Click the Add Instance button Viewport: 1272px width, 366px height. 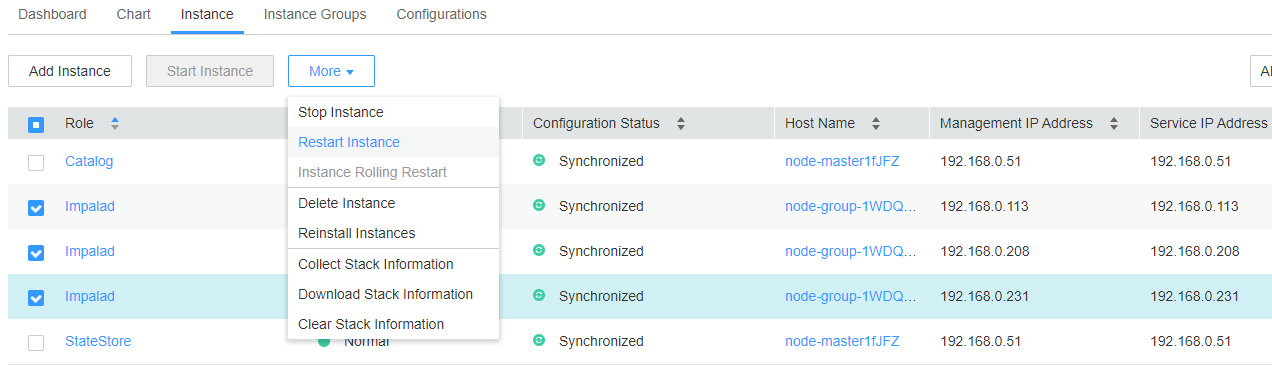coord(70,71)
